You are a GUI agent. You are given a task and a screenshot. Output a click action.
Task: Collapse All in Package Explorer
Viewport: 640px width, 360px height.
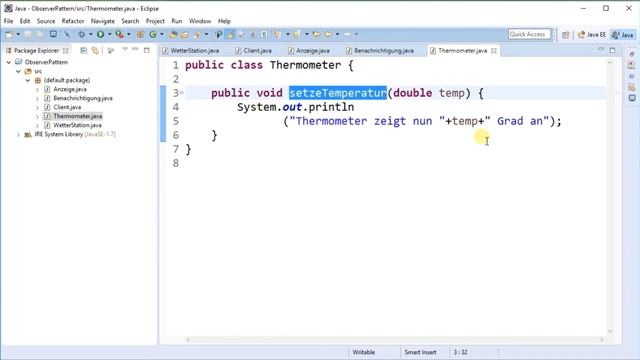[84, 51]
